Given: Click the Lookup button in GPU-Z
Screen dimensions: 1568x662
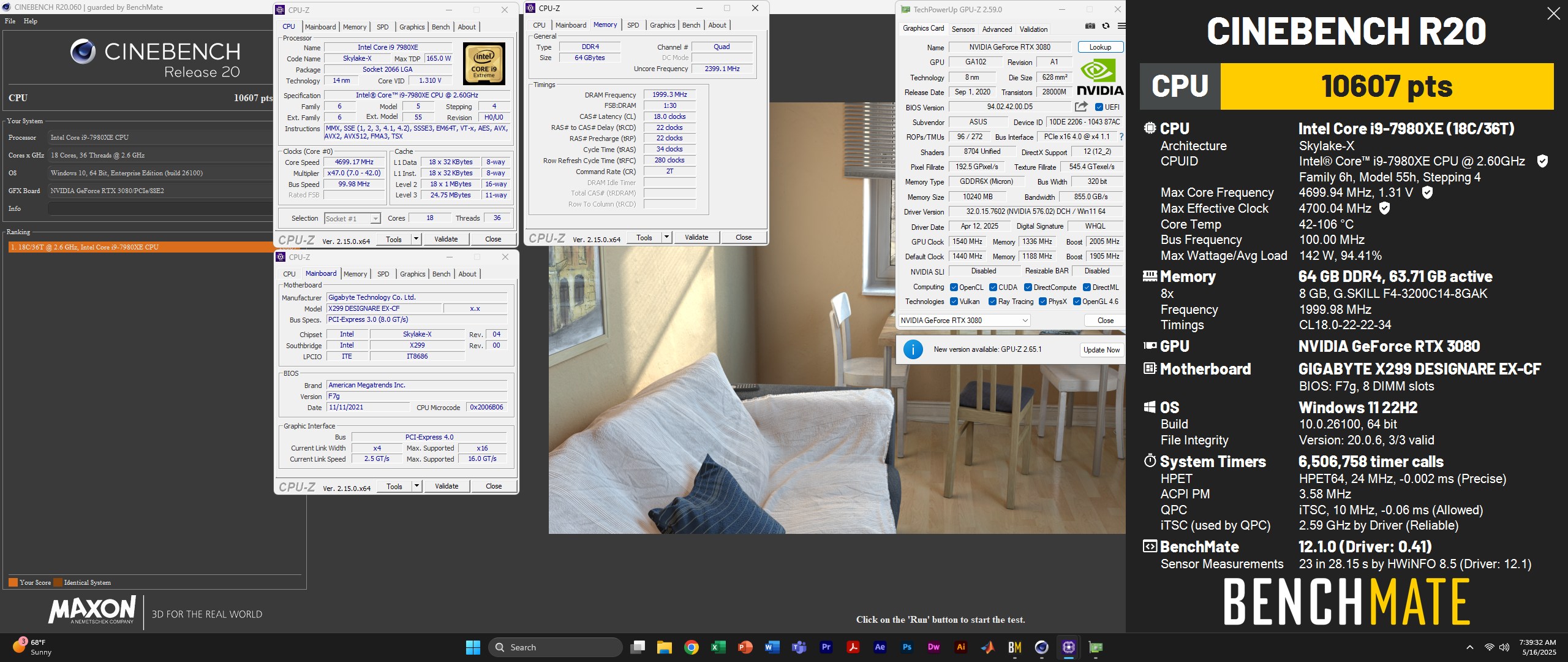Looking at the screenshot, I should [x=1100, y=47].
